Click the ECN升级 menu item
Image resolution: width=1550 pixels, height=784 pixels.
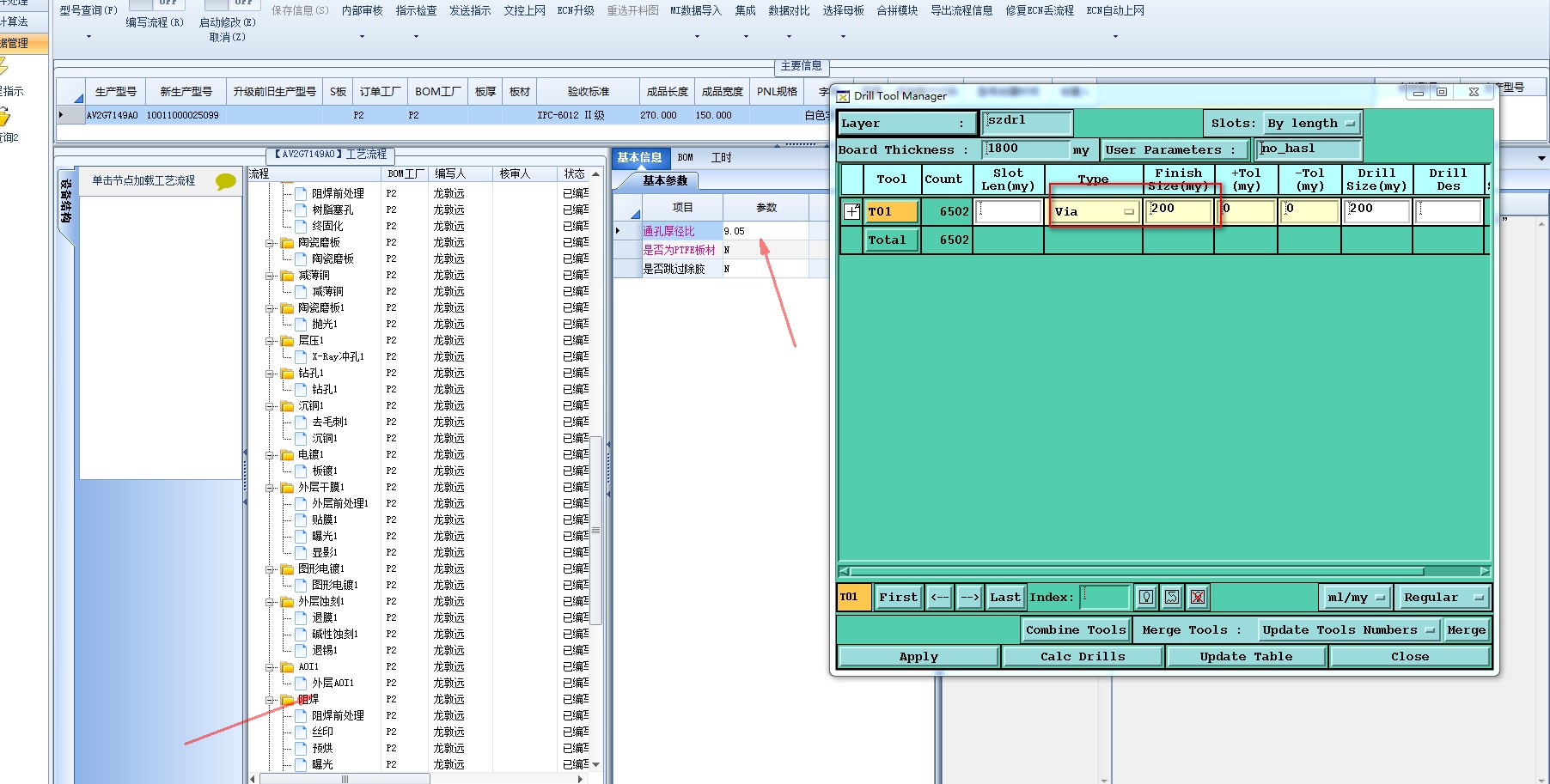click(576, 11)
